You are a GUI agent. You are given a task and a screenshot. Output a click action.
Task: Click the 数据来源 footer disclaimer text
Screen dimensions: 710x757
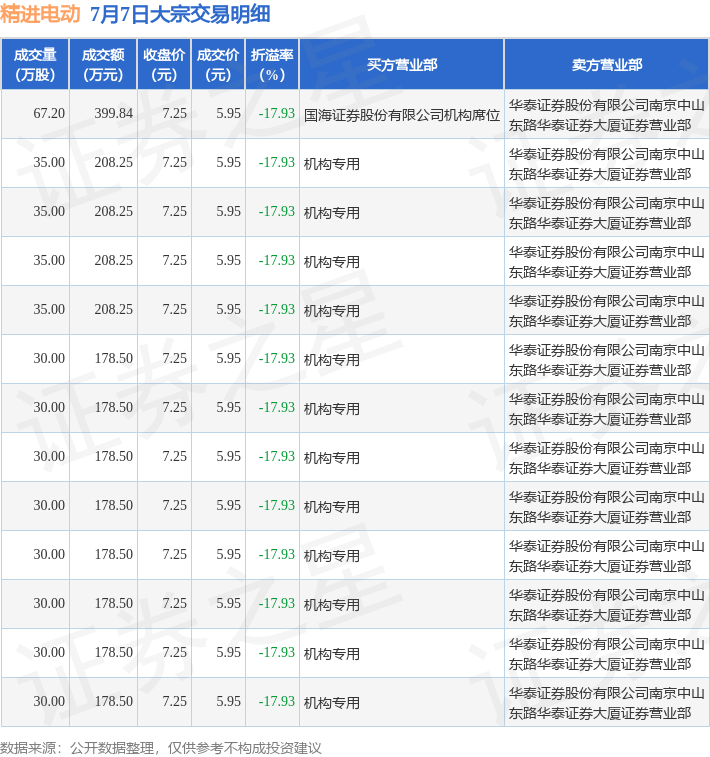(x=161, y=748)
